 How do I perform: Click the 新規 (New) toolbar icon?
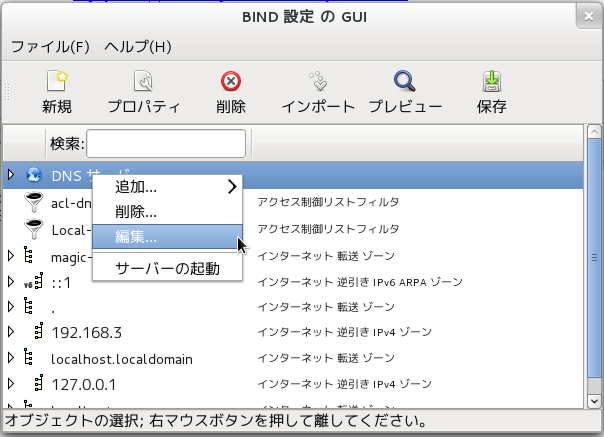coord(57,81)
